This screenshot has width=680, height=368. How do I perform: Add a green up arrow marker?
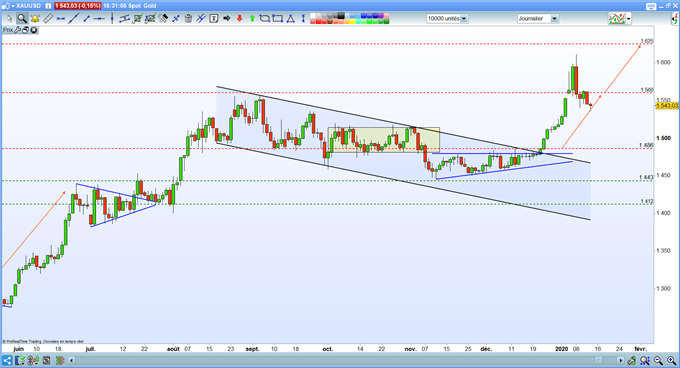[252, 19]
